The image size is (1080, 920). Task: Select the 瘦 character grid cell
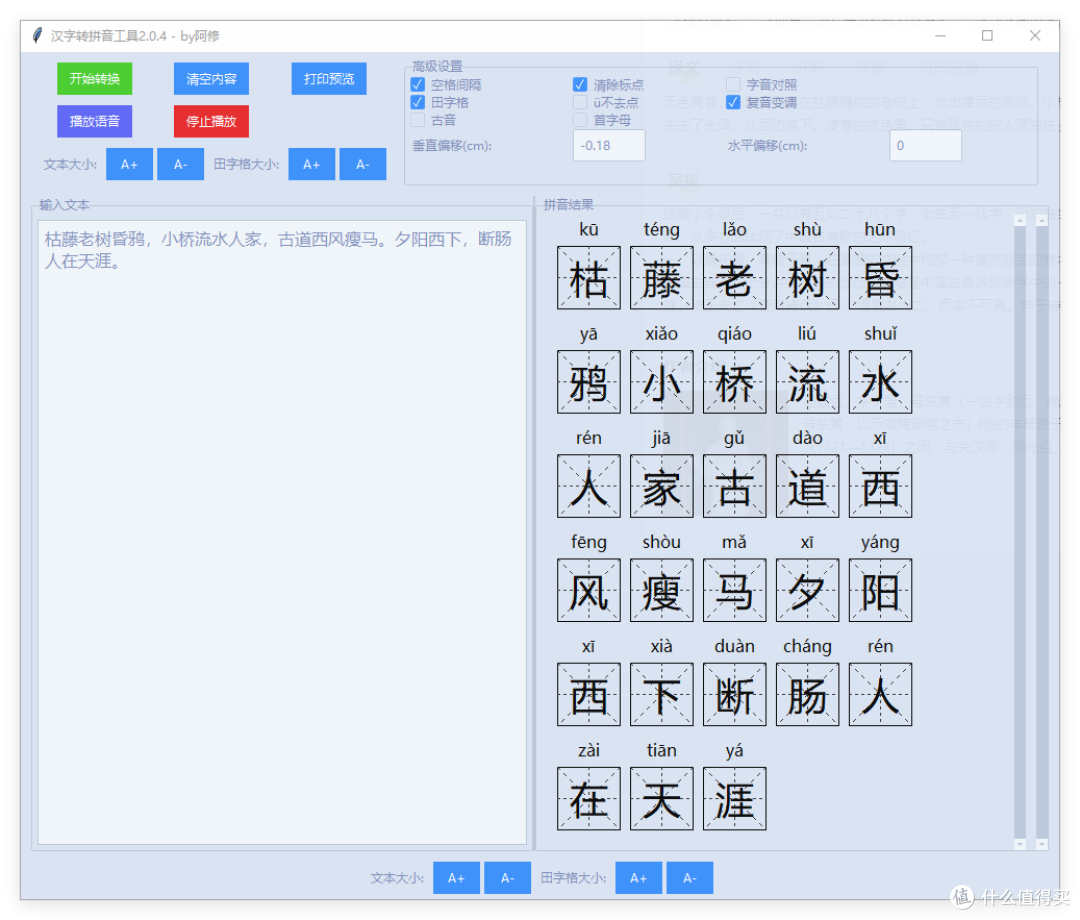(661, 590)
